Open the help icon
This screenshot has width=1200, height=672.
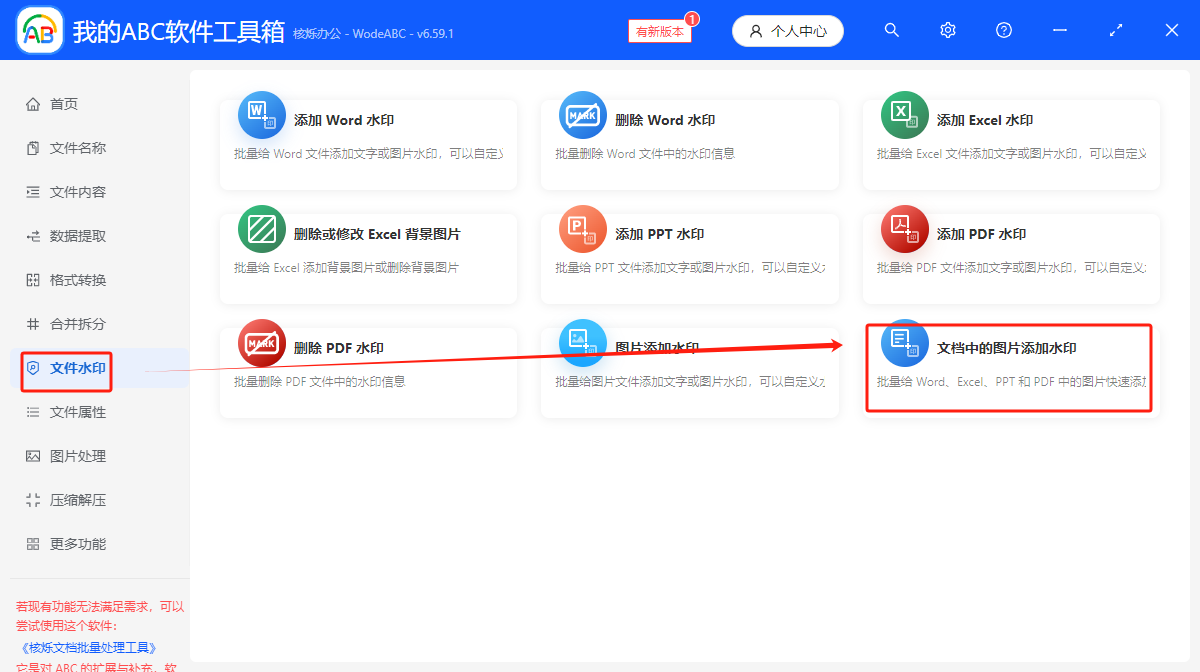[x=1003, y=30]
